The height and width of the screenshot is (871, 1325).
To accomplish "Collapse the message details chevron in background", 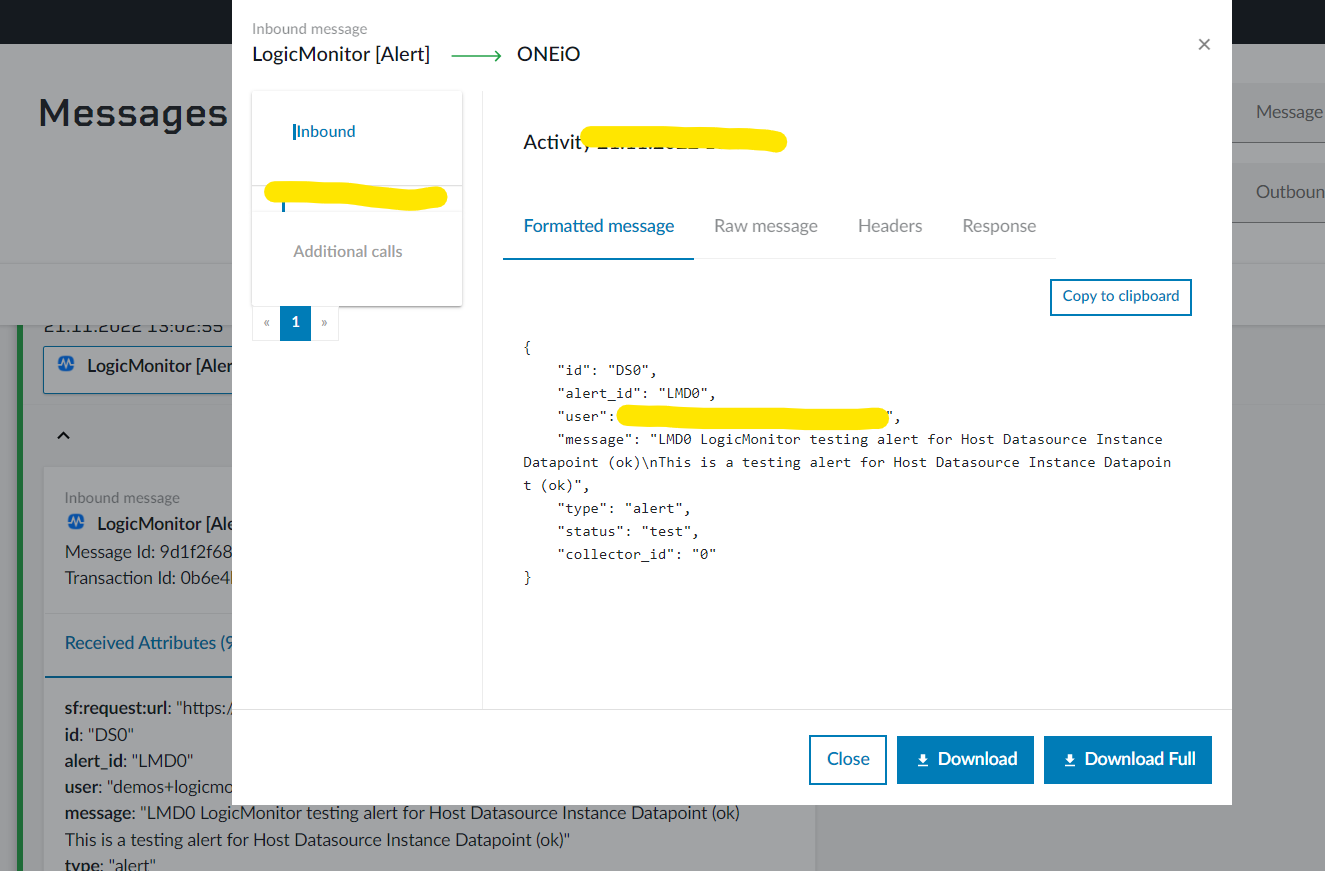I will point(62,436).
